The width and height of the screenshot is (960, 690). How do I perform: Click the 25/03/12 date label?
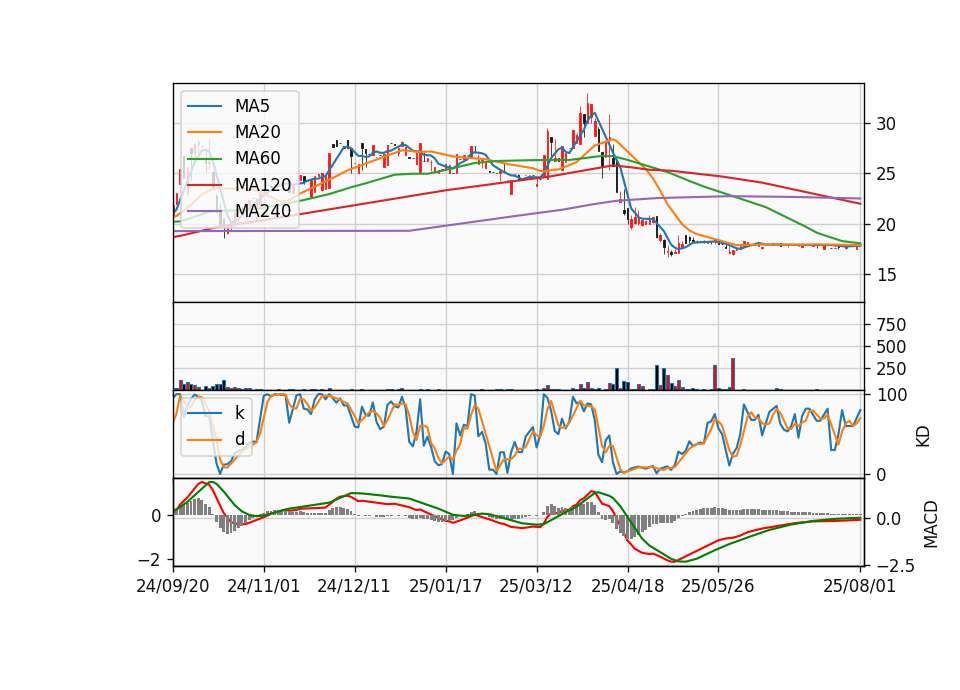click(x=536, y=586)
